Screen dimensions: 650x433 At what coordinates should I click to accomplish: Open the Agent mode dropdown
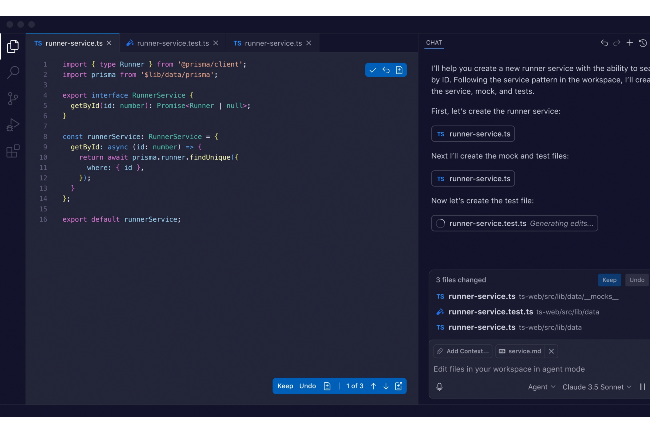point(542,387)
